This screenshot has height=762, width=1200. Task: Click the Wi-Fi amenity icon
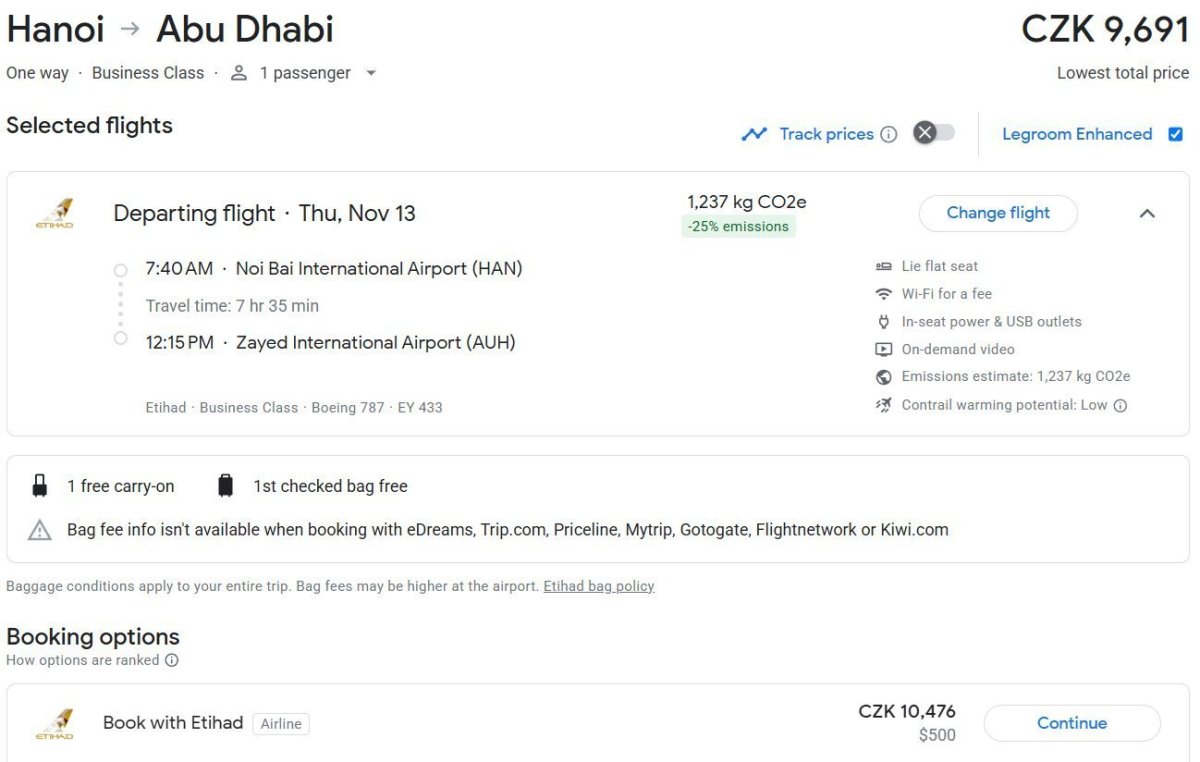coord(883,294)
